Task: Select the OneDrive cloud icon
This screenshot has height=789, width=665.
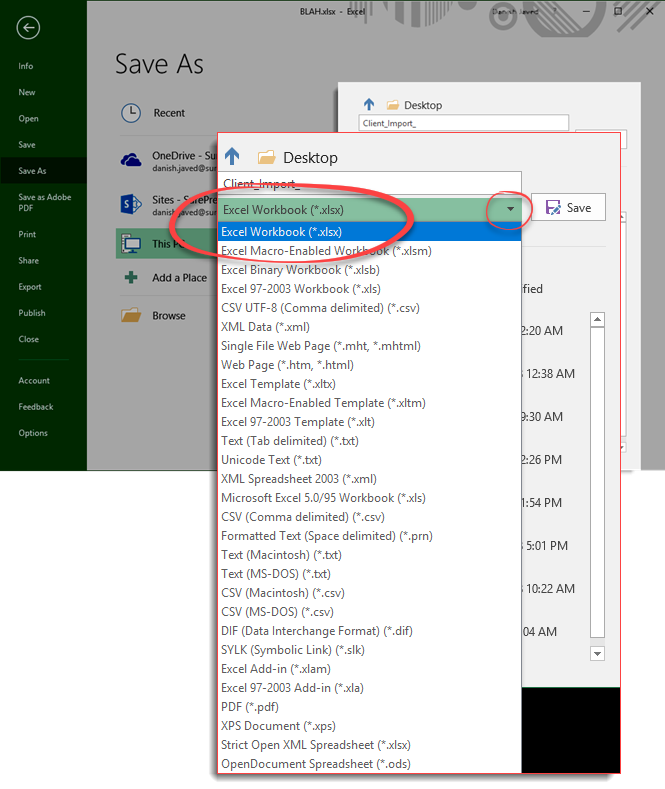Action: (130, 159)
